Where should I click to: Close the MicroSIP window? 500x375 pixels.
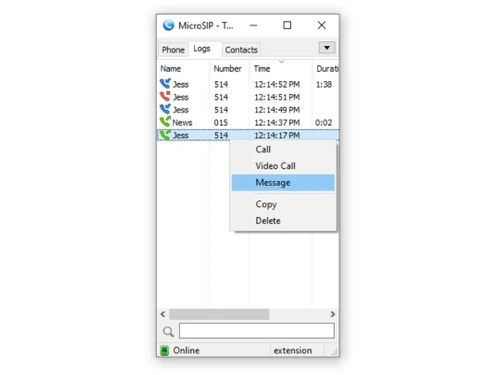click(322, 25)
